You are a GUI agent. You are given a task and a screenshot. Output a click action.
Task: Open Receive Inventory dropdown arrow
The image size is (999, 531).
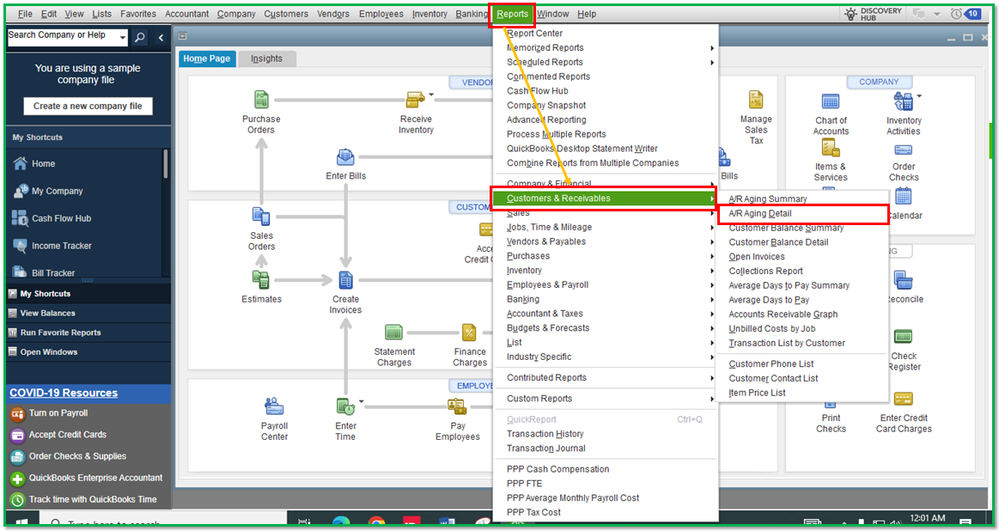tap(431, 96)
